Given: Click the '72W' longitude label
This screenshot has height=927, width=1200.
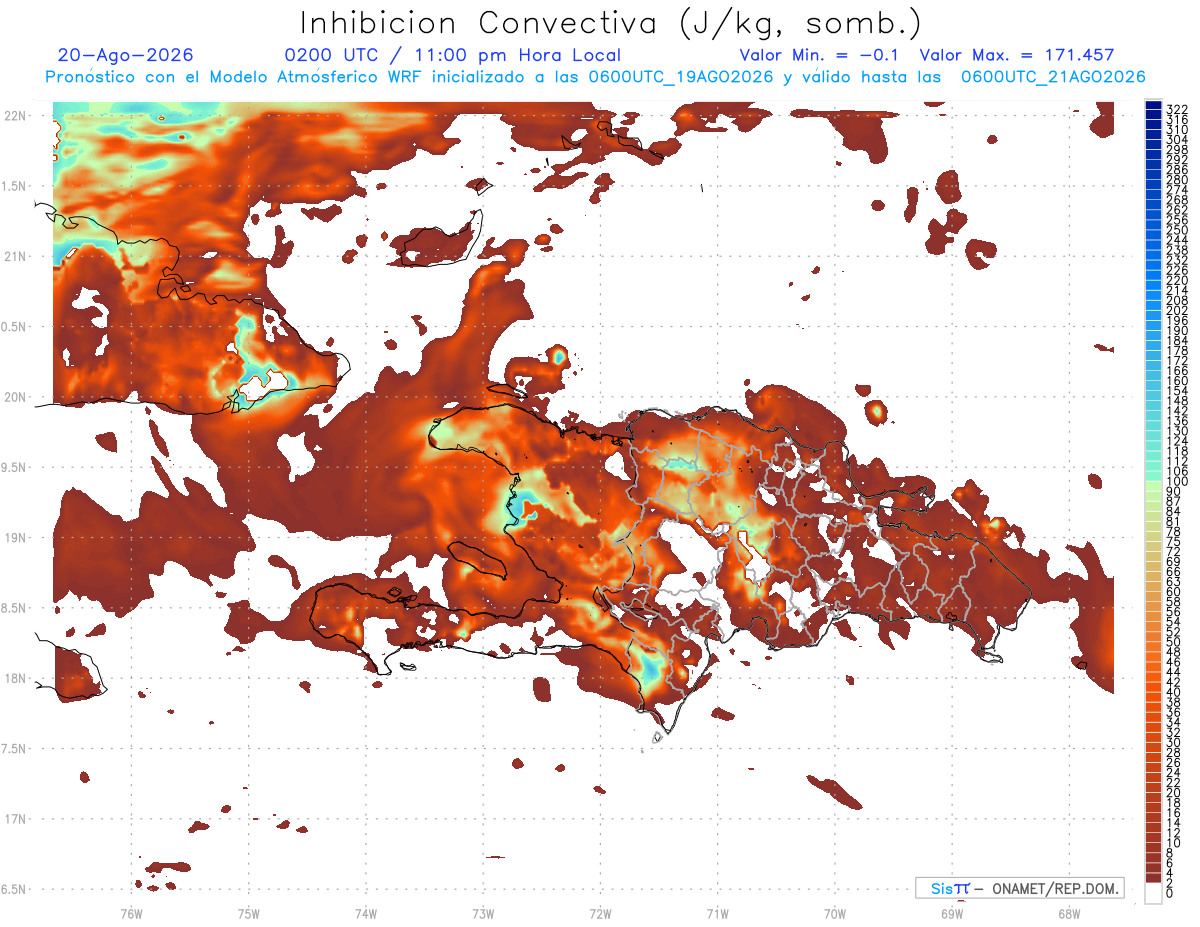Looking at the screenshot, I should coord(600,913).
